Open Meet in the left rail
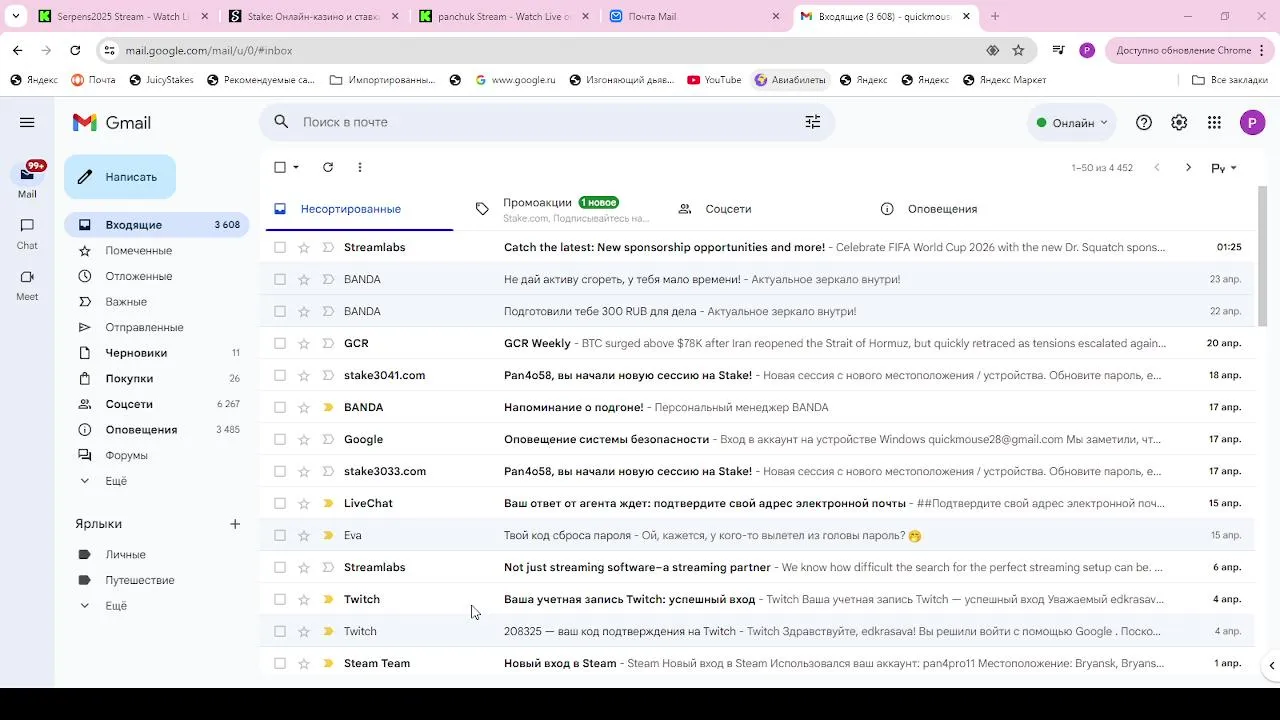Screen dimensions: 1280x720 click(27, 285)
